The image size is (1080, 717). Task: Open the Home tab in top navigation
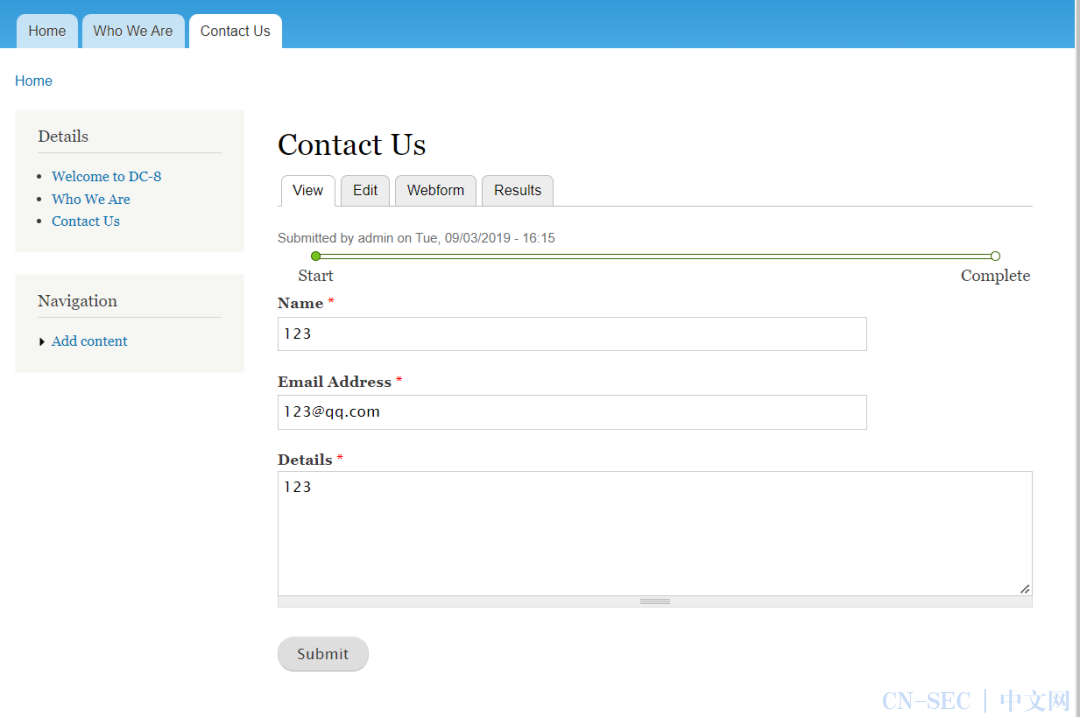(x=47, y=31)
